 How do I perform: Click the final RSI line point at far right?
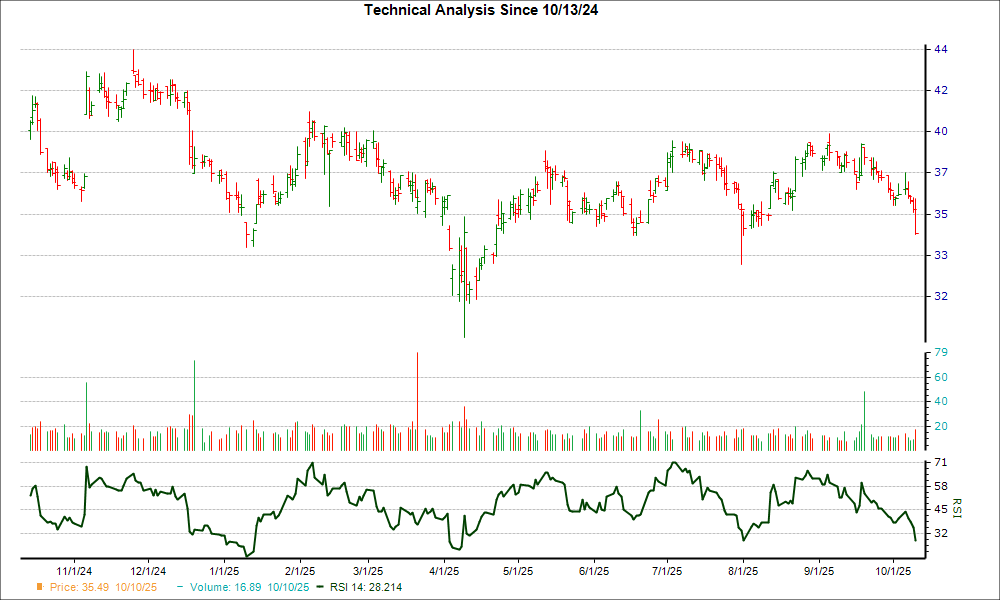pos(915,541)
